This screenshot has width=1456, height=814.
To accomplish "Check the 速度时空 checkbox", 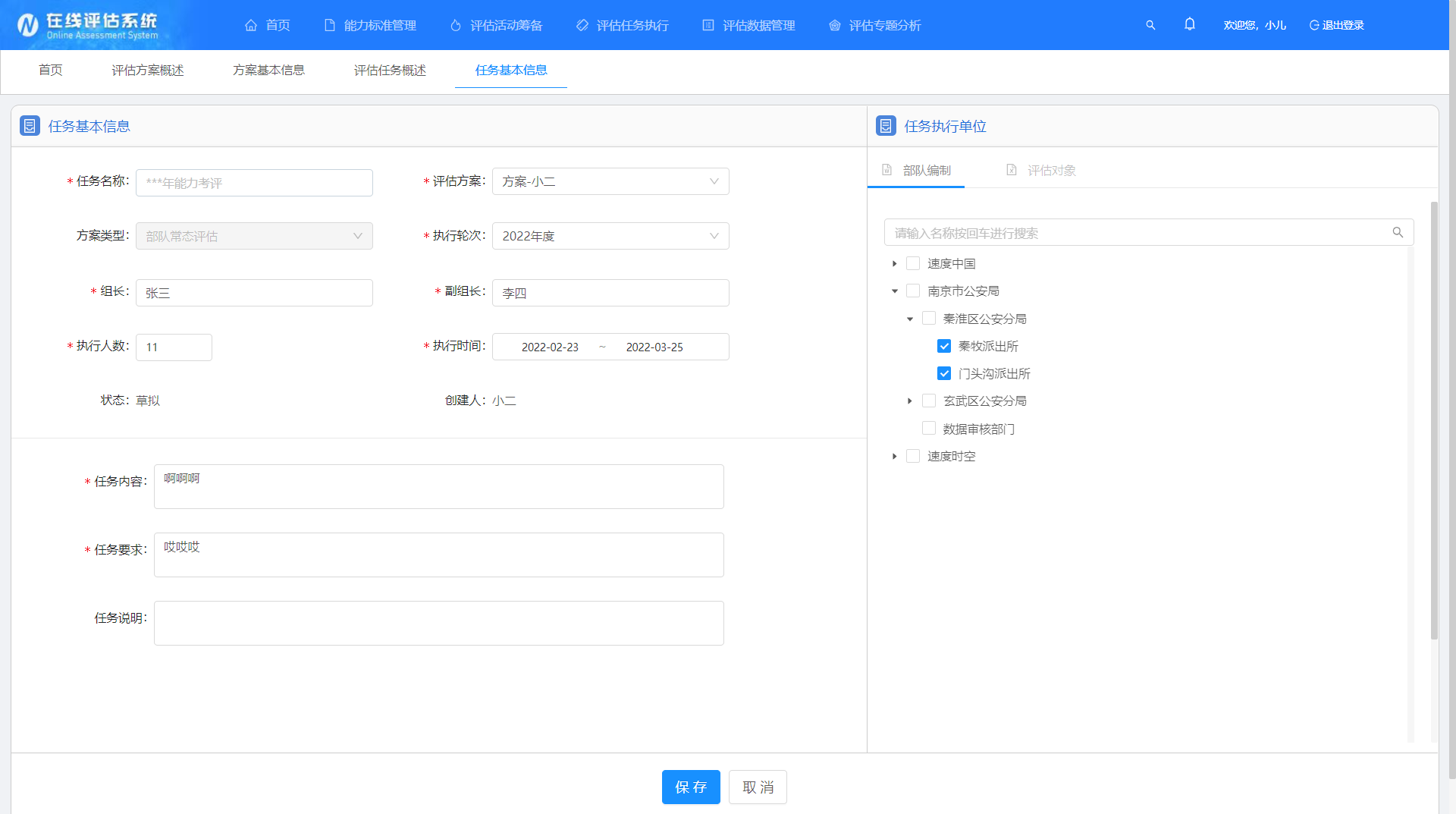I will pyautogui.click(x=913, y=456).
